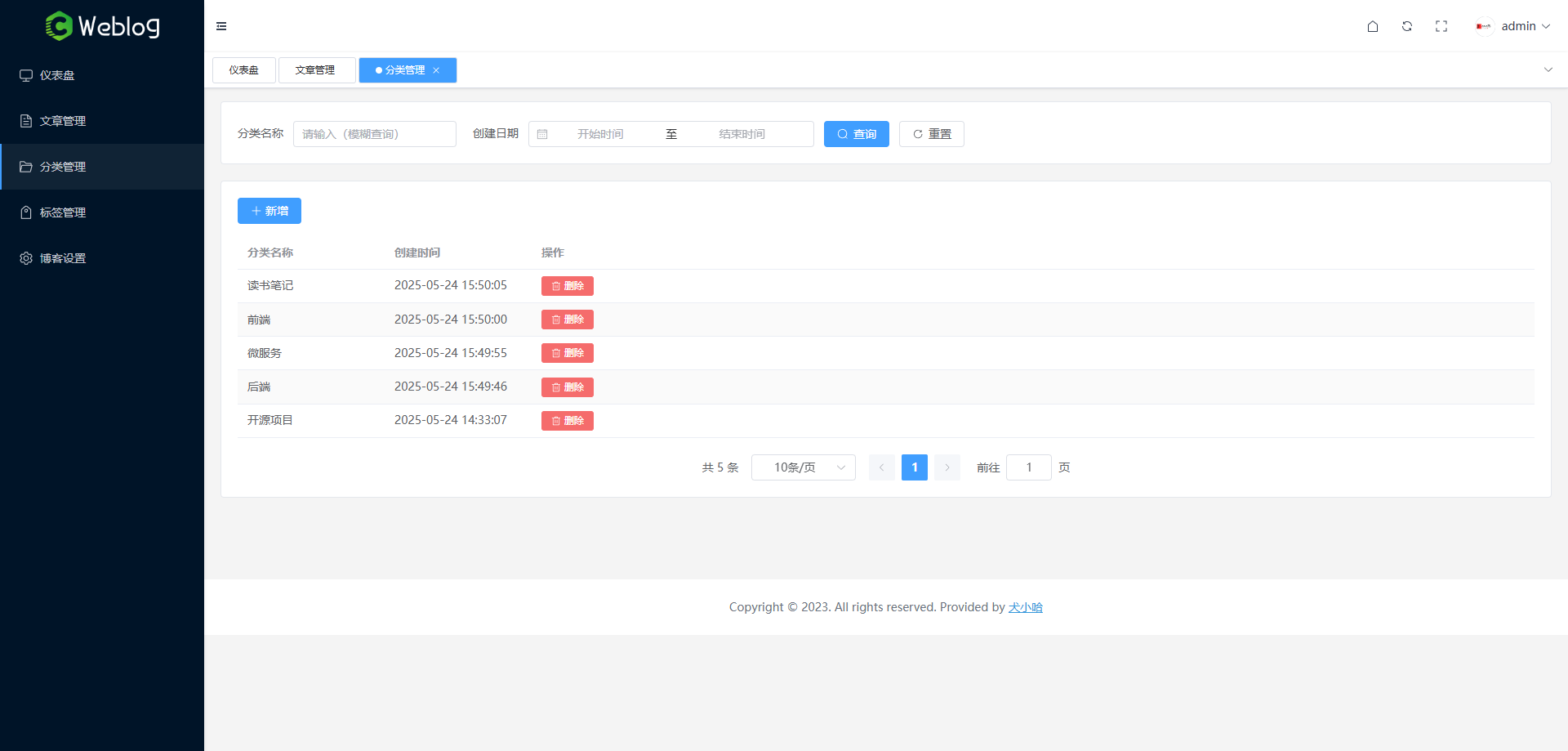This screenshot has width=1568, height=751.
Task: Close the 分类管理 tab
Action: pos(436,70)
